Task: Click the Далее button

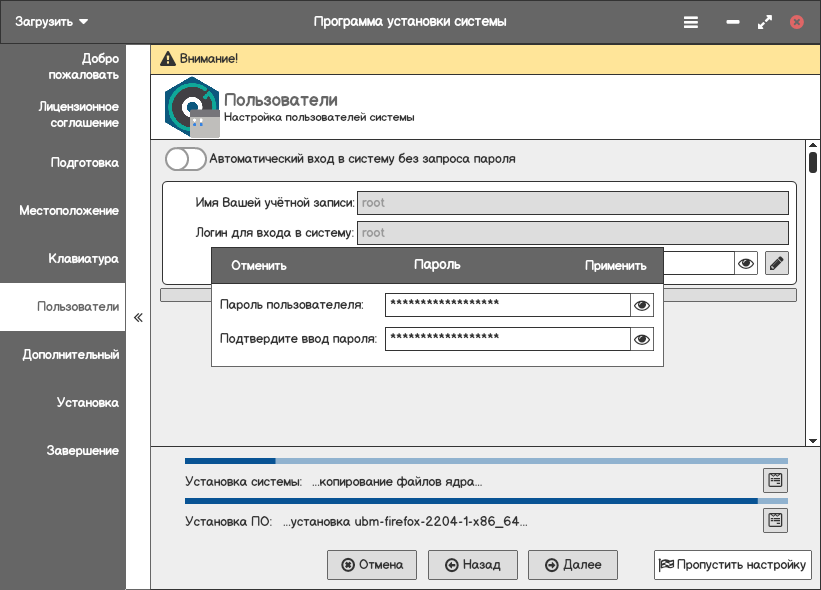Action: [x=573, y=565]
